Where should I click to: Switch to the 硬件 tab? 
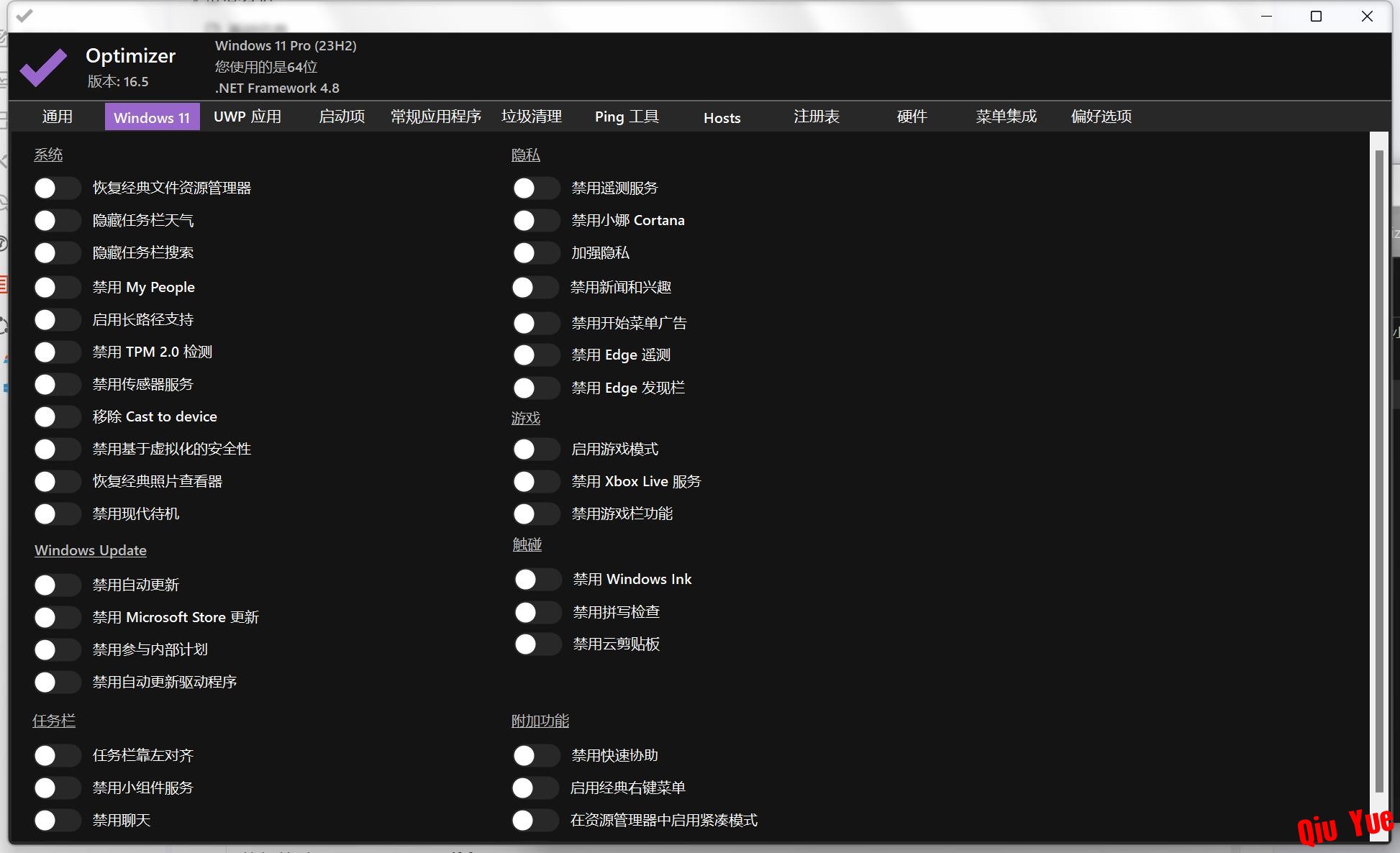click(912, 117)
